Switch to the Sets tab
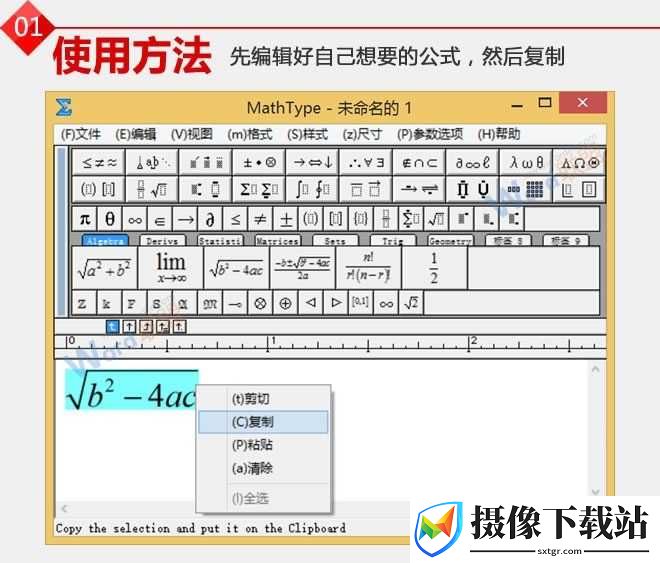 point(335,241)
